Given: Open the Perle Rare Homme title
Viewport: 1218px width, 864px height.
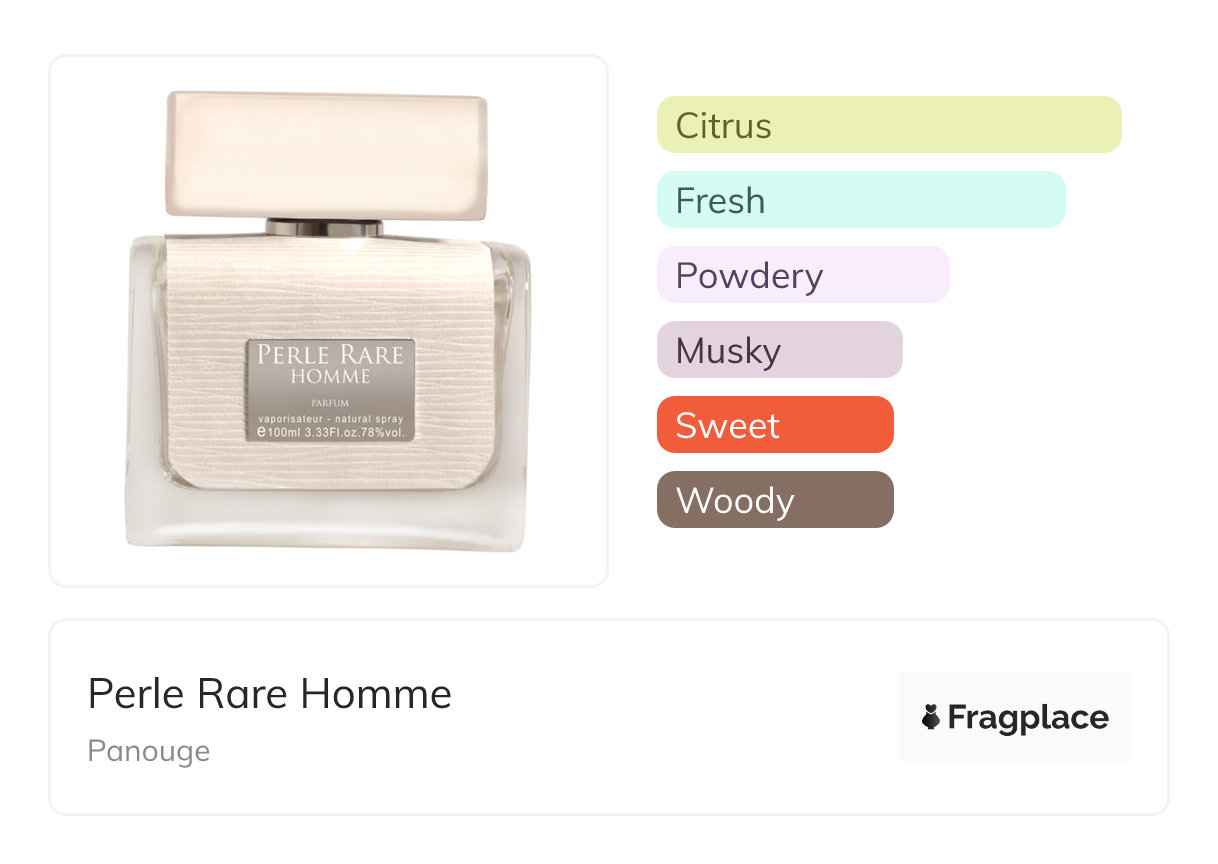Looking at the screenshot, I should (x=270, y=693).
